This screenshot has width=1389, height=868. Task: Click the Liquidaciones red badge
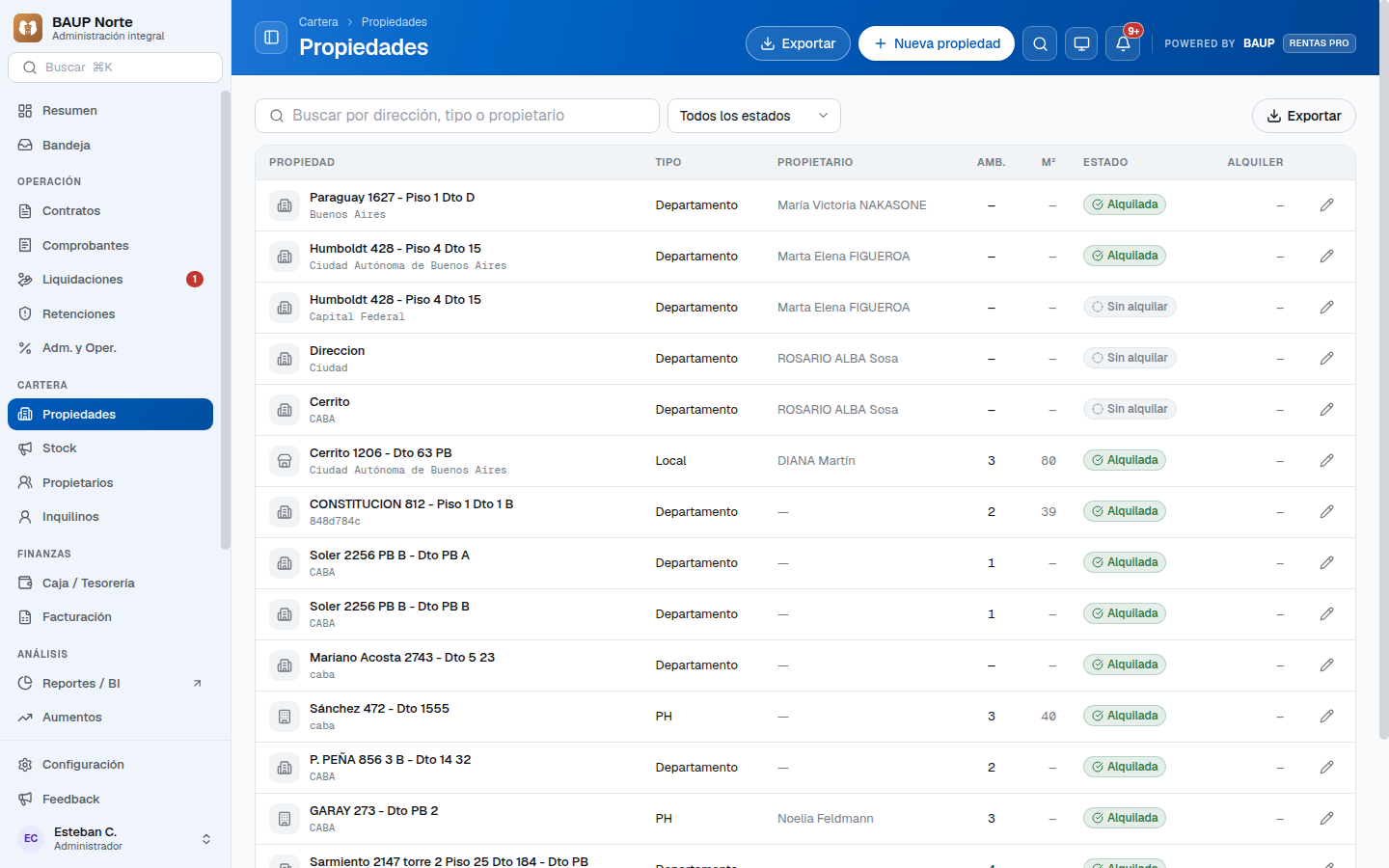click(x=195, y=280)
